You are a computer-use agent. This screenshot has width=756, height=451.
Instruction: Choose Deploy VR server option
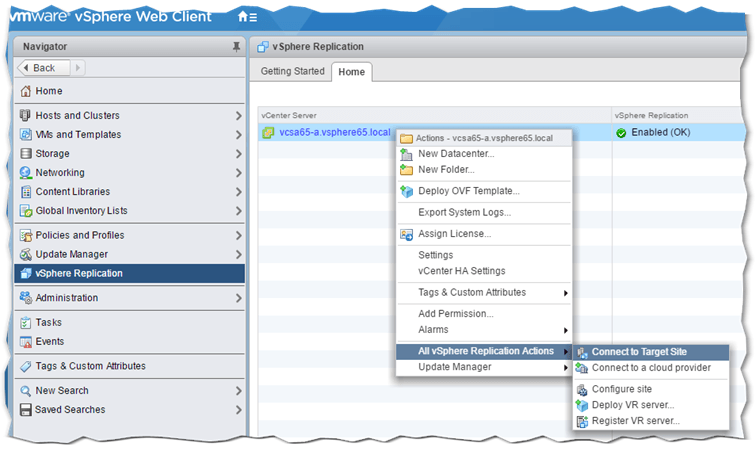651,405
